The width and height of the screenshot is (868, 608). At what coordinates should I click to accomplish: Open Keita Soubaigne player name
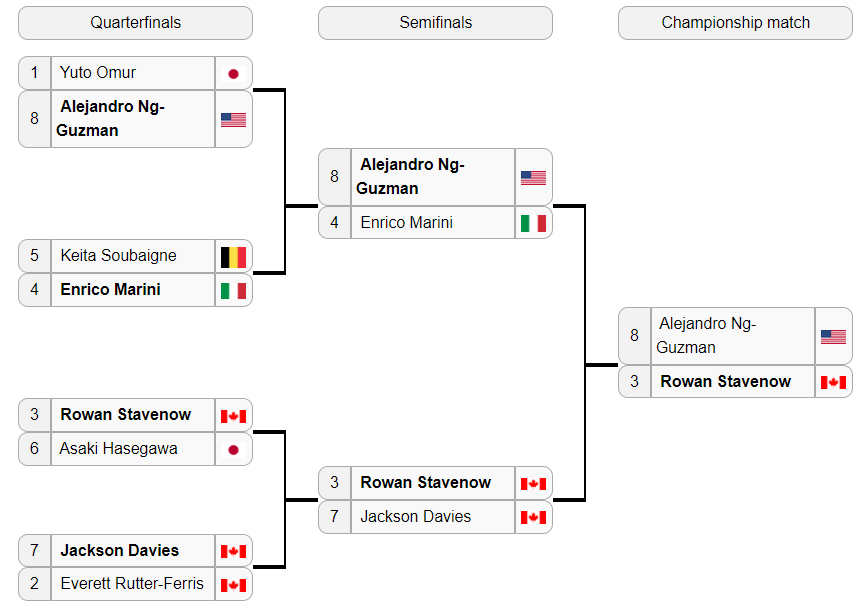pyautogui.click(x=118, y=255)
